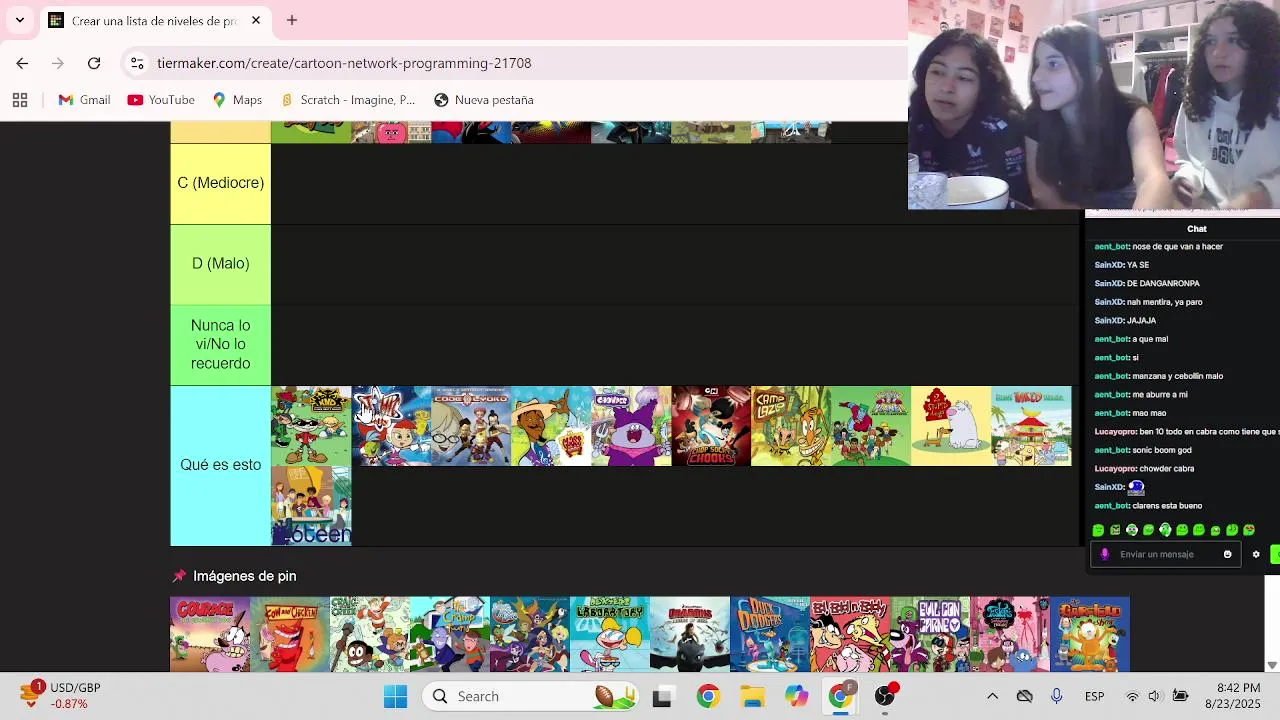Pick the Garfield Show image
1280x720 pixels.
(x=1090, y=635)
